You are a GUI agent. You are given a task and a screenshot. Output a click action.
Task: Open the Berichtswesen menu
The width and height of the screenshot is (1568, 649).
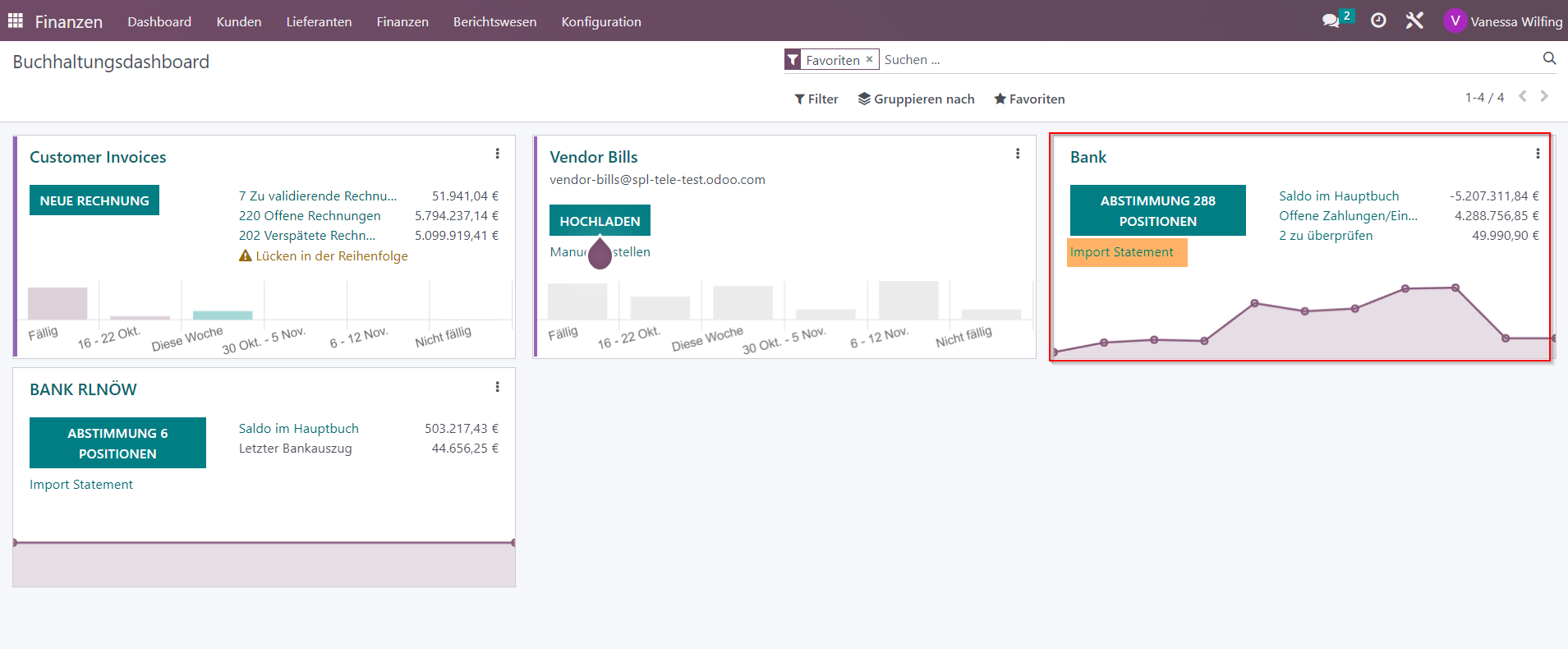pos(494,21)
